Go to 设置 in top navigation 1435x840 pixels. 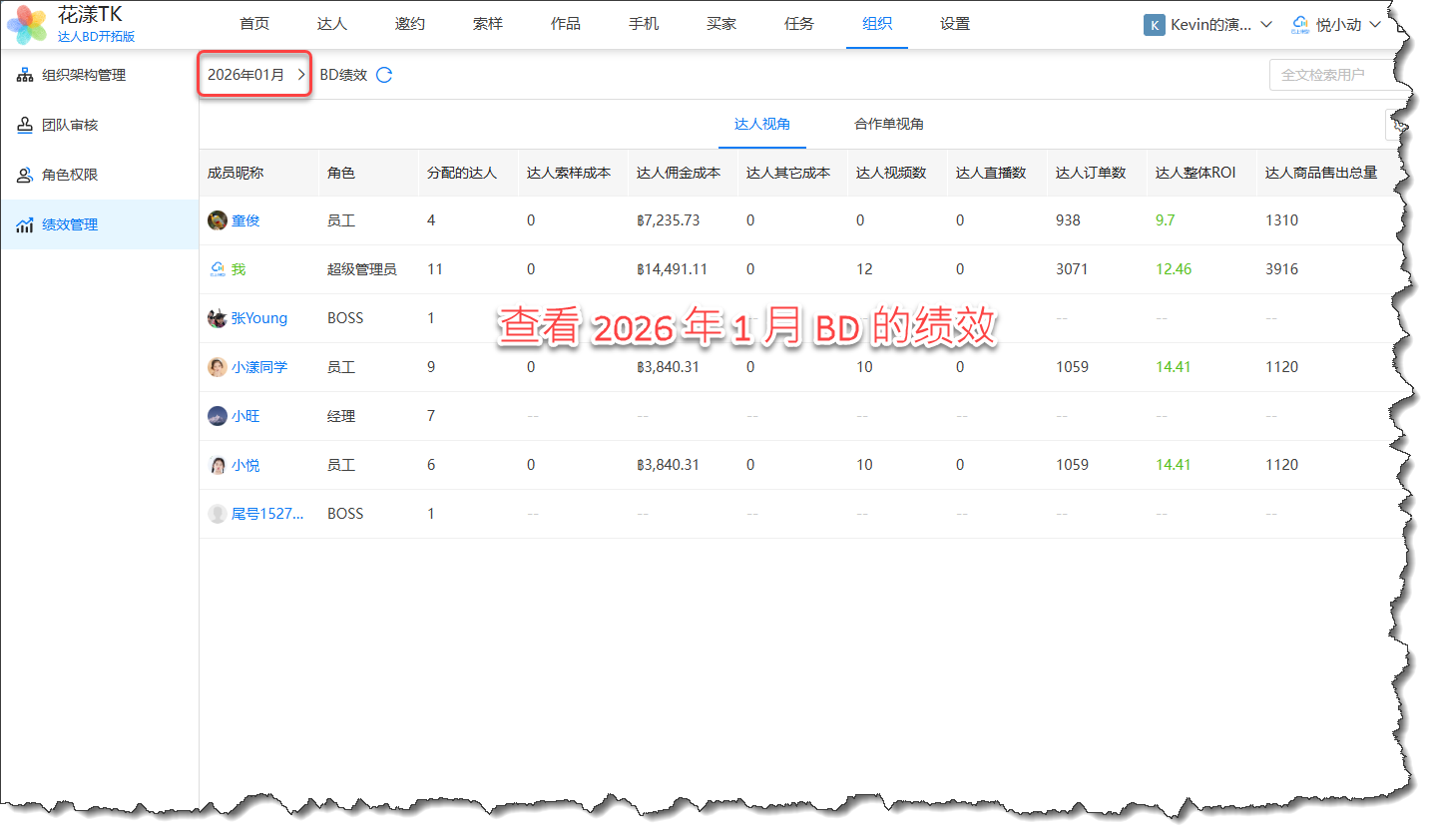954,24
